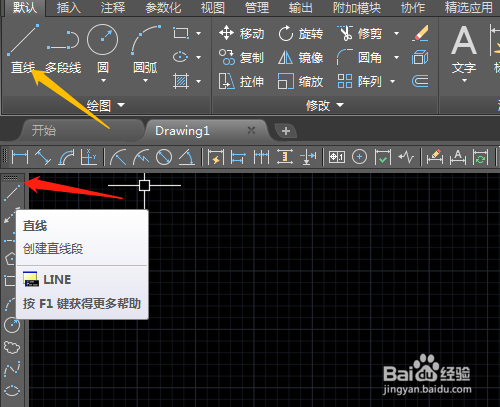Click the Stretch (拉伸) tool

242,81
